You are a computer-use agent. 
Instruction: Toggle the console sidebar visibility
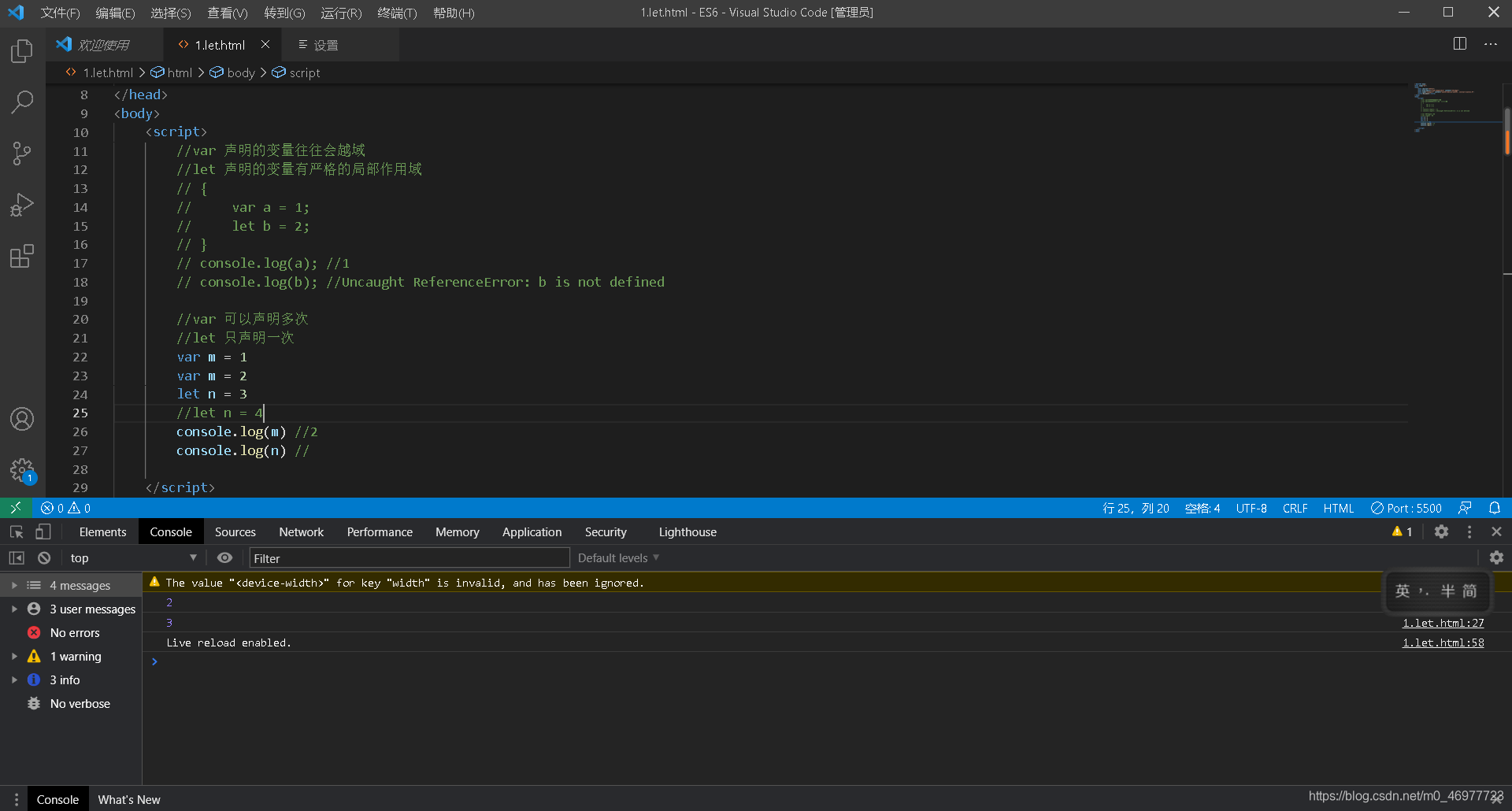pos(17,557)
